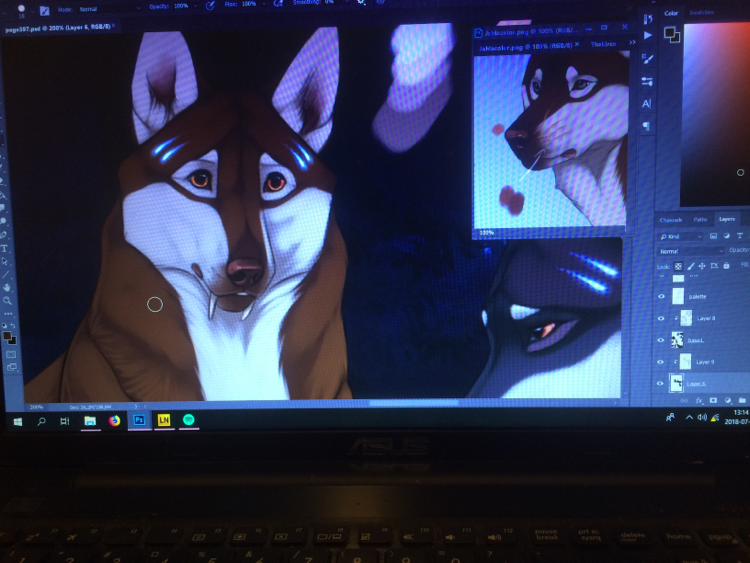Pick a color in the Color panel field
This screenshot has width=750, height=563.
click(716, 114)
